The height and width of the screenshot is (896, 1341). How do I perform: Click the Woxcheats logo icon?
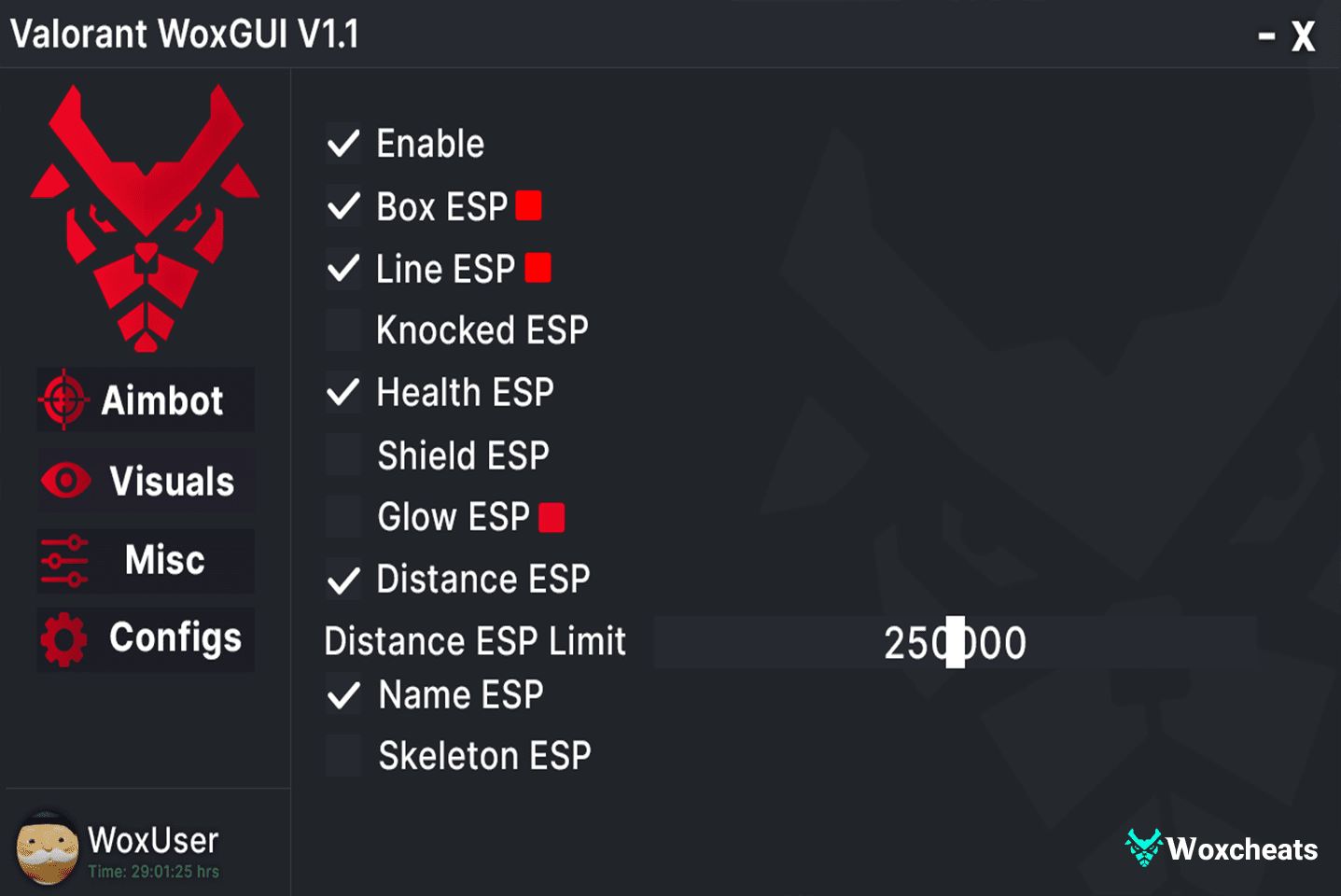pos(1143,847)
